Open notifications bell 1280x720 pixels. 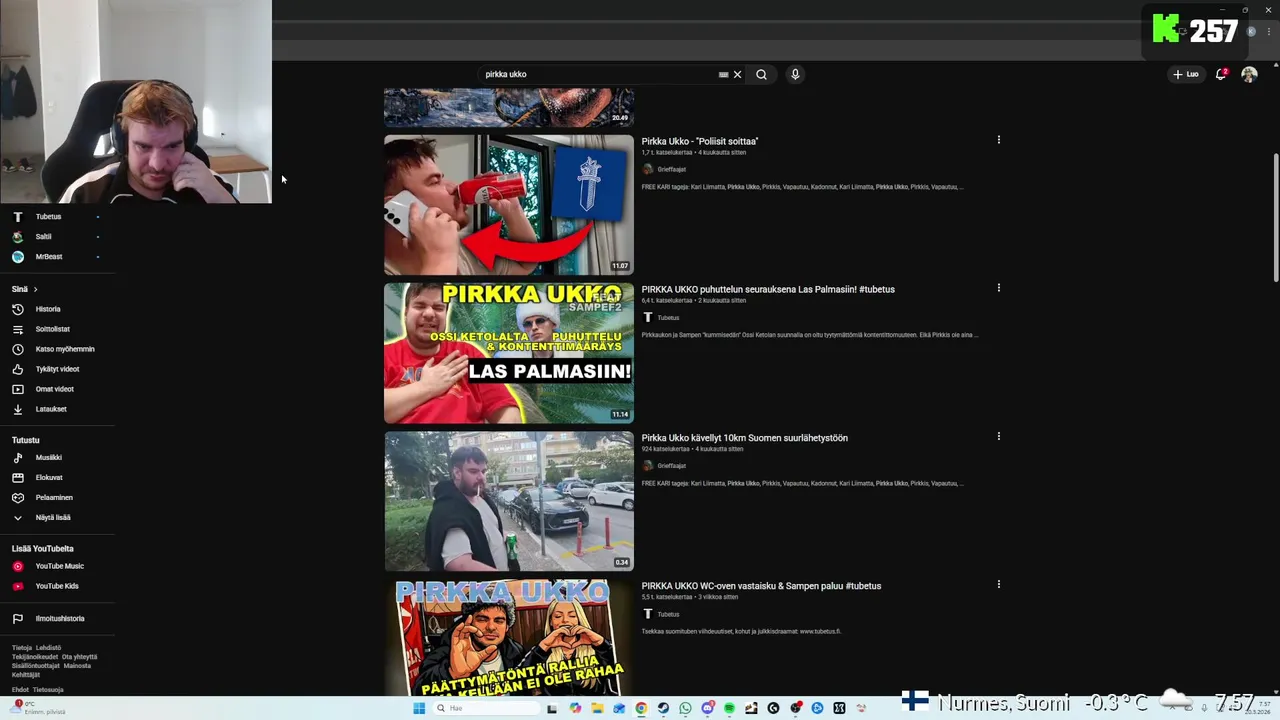click(x=1221, y=74)
